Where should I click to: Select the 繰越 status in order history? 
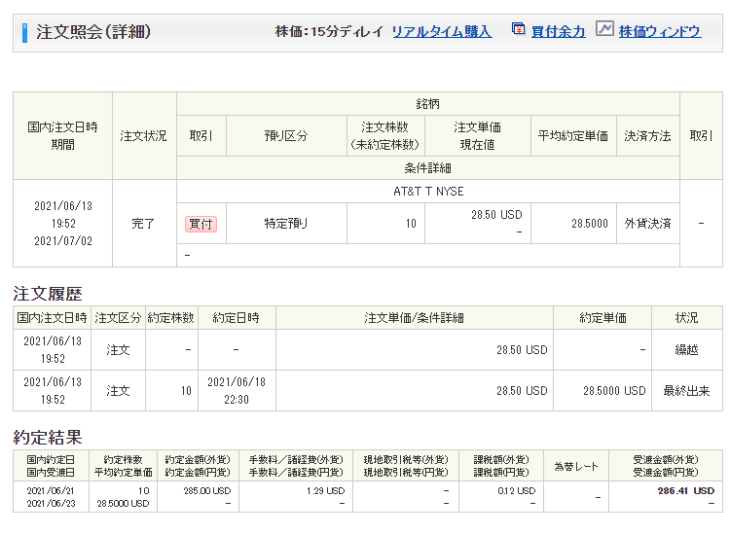(686, 351)
